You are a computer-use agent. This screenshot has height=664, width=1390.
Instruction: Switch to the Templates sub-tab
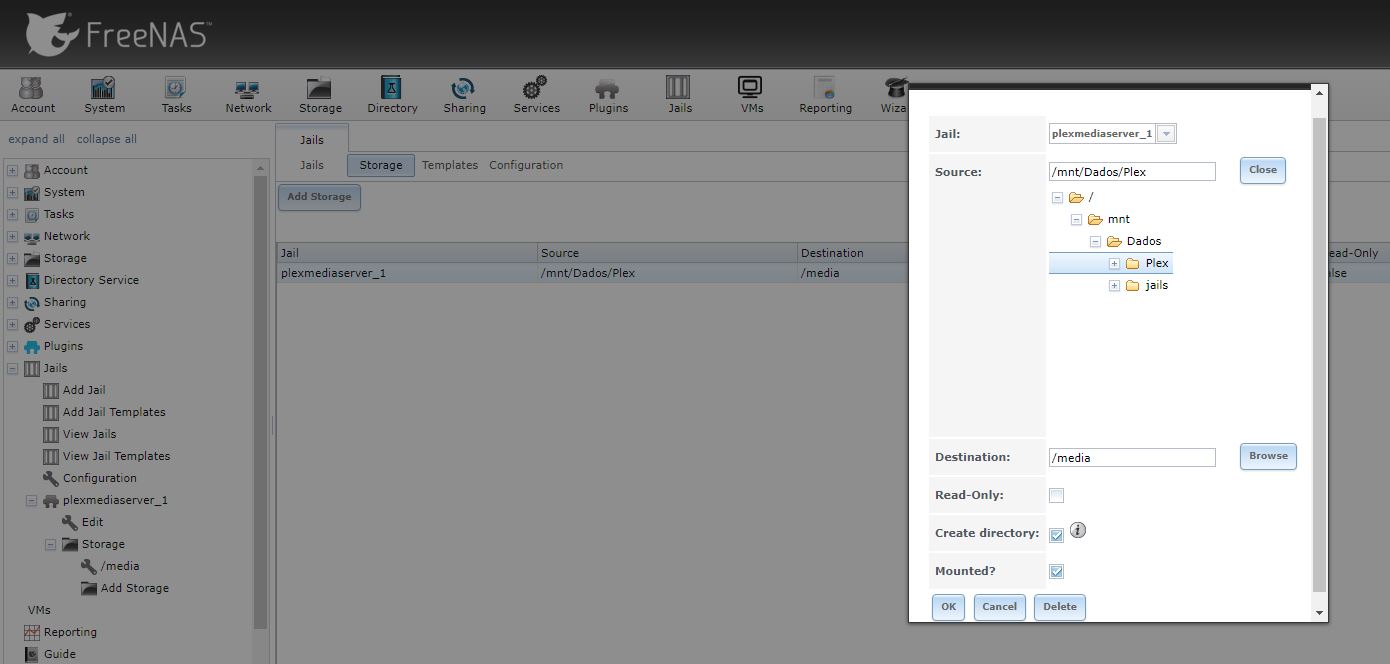click(450, 165)
